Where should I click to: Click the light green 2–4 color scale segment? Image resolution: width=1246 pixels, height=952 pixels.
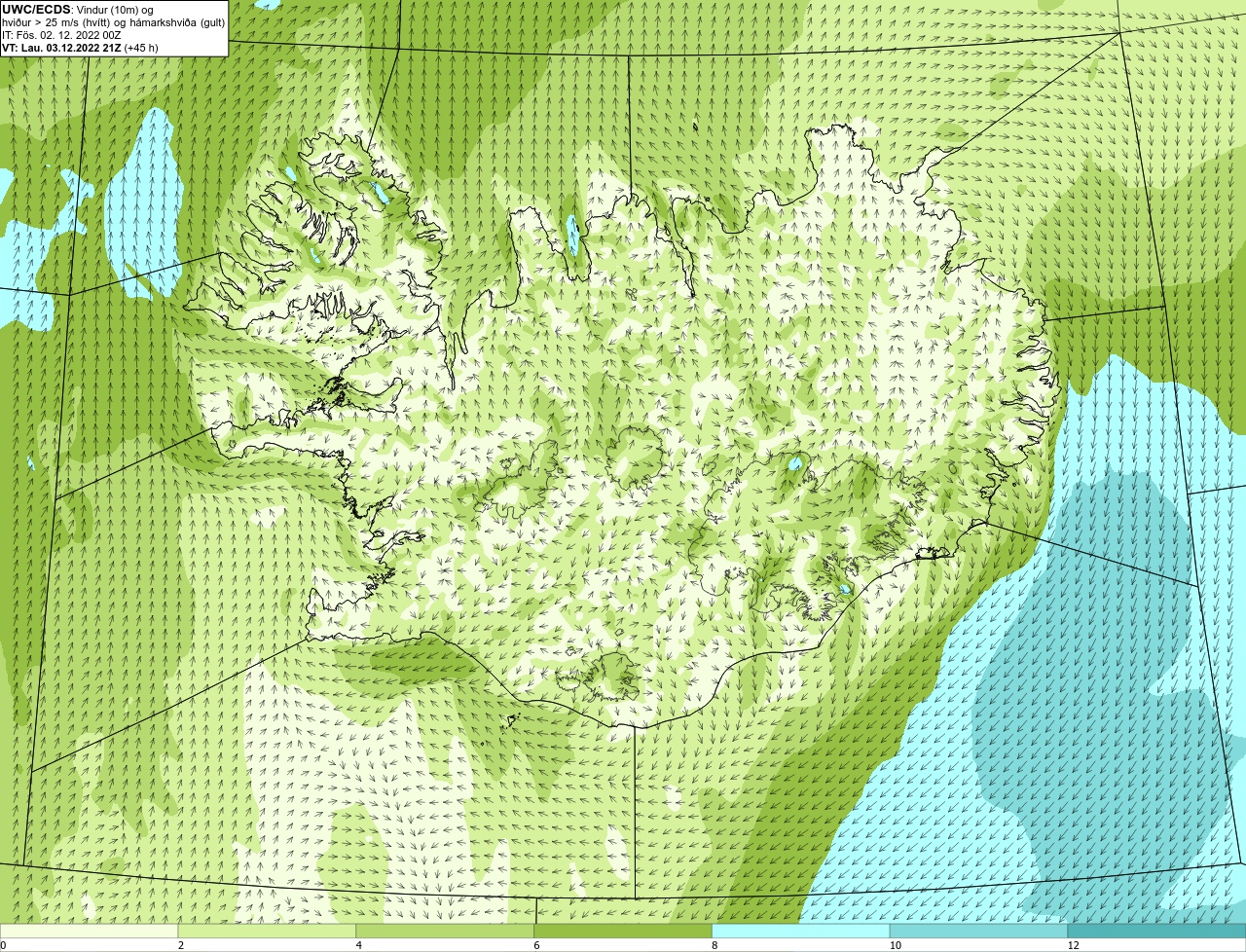point(268,932)
